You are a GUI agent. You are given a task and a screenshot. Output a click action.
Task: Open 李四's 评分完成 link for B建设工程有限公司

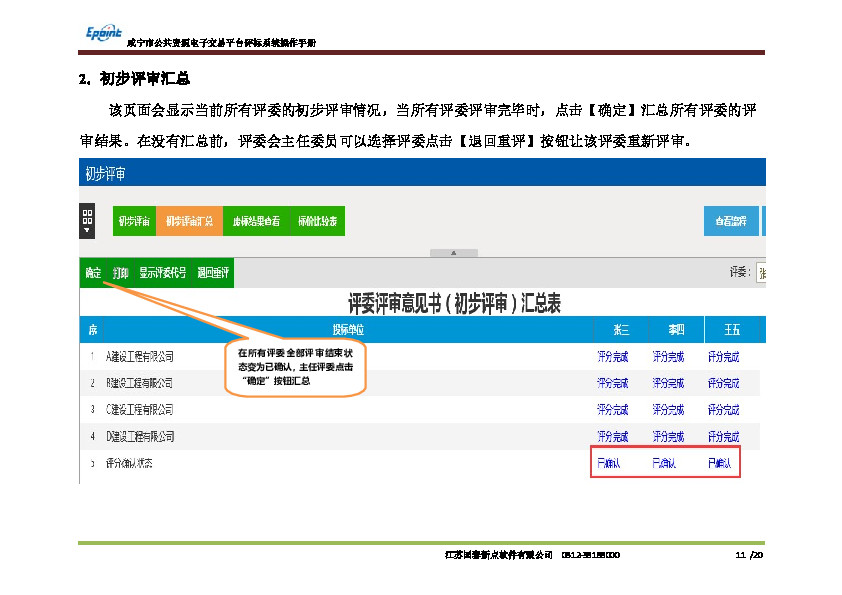pyautogui.click(x=668, y=383)
